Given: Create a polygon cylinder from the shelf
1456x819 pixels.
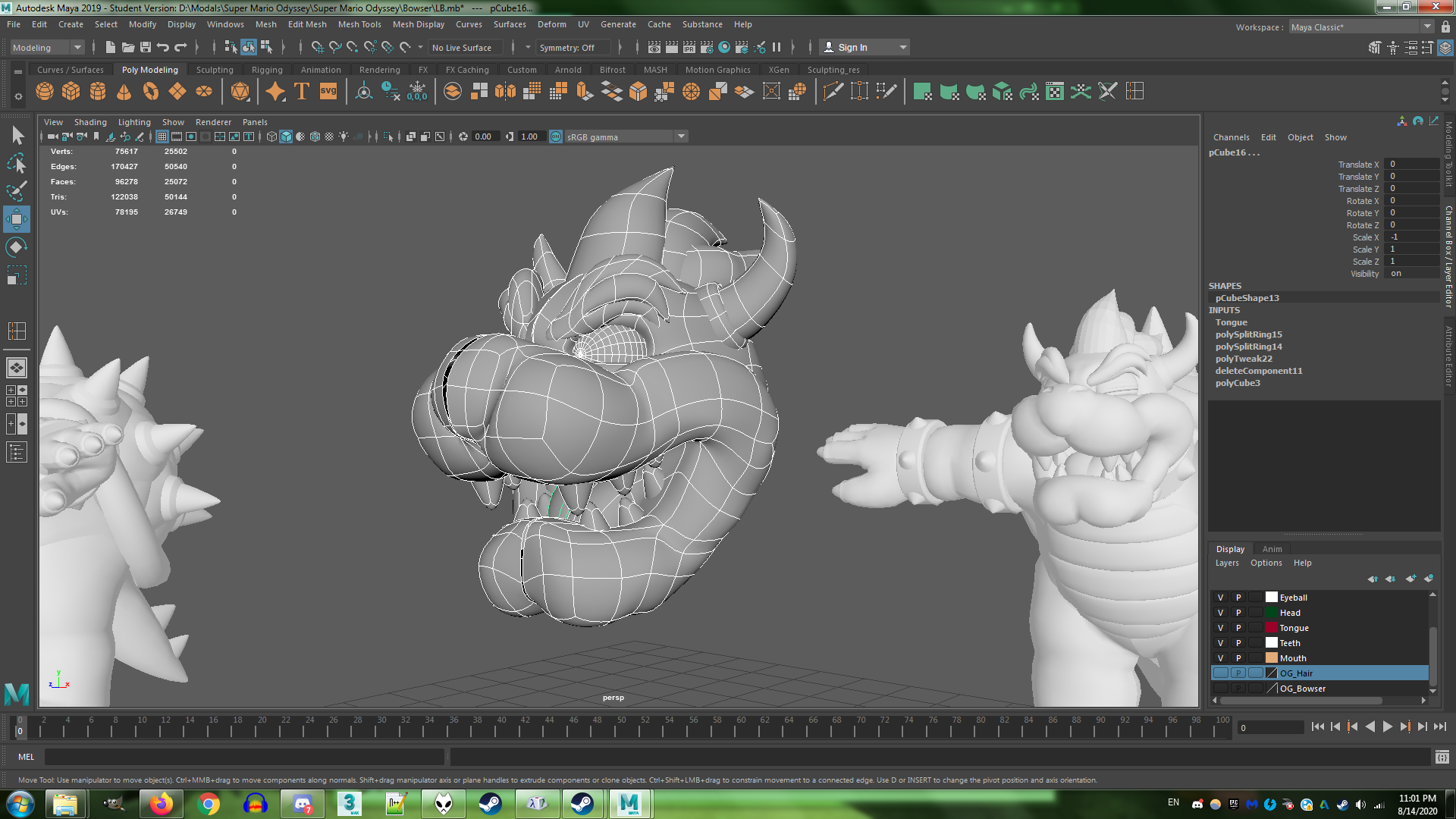Looking at the screenshot, I should tap(98, 92).
